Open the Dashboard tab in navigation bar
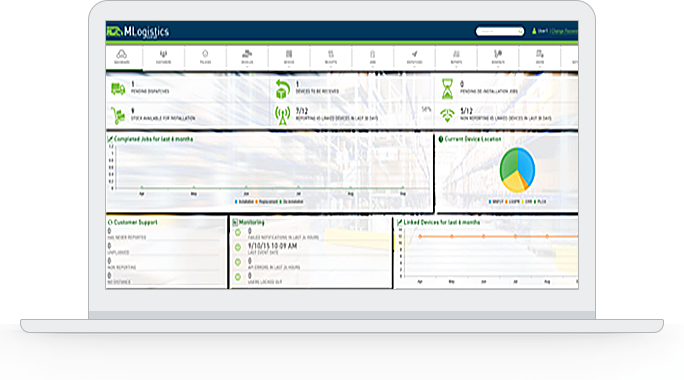The image size is (684, 380). [122, 57]
